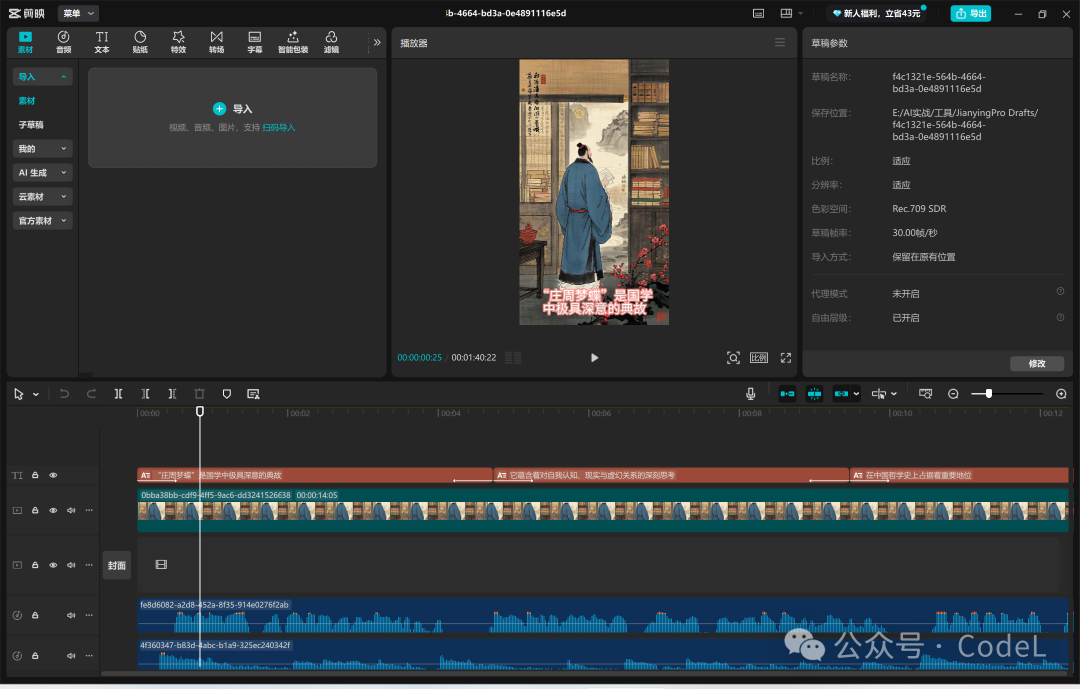Zoom out the timeline with minus icon

953,394
